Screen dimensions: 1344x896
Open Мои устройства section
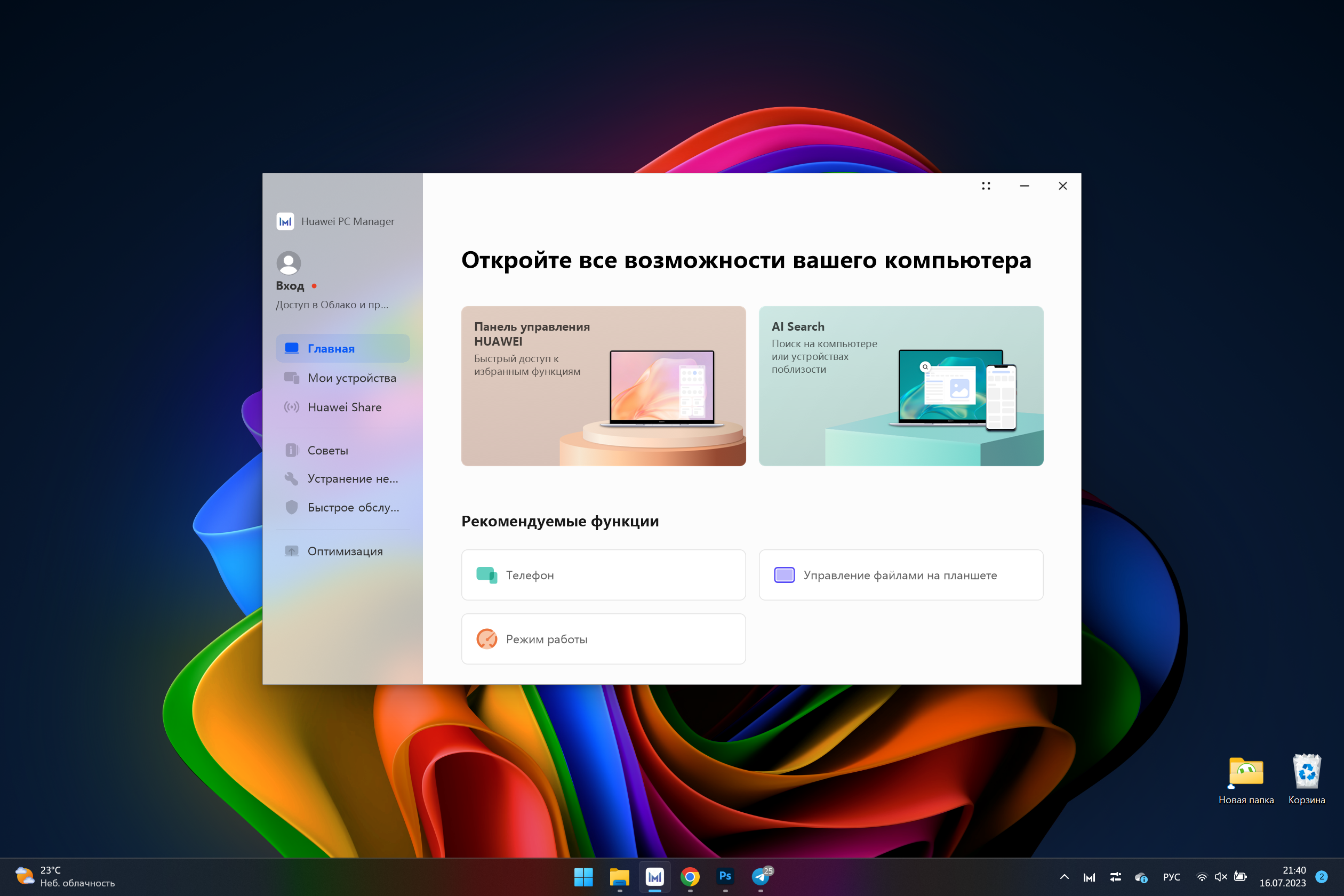tap(342, 378)
